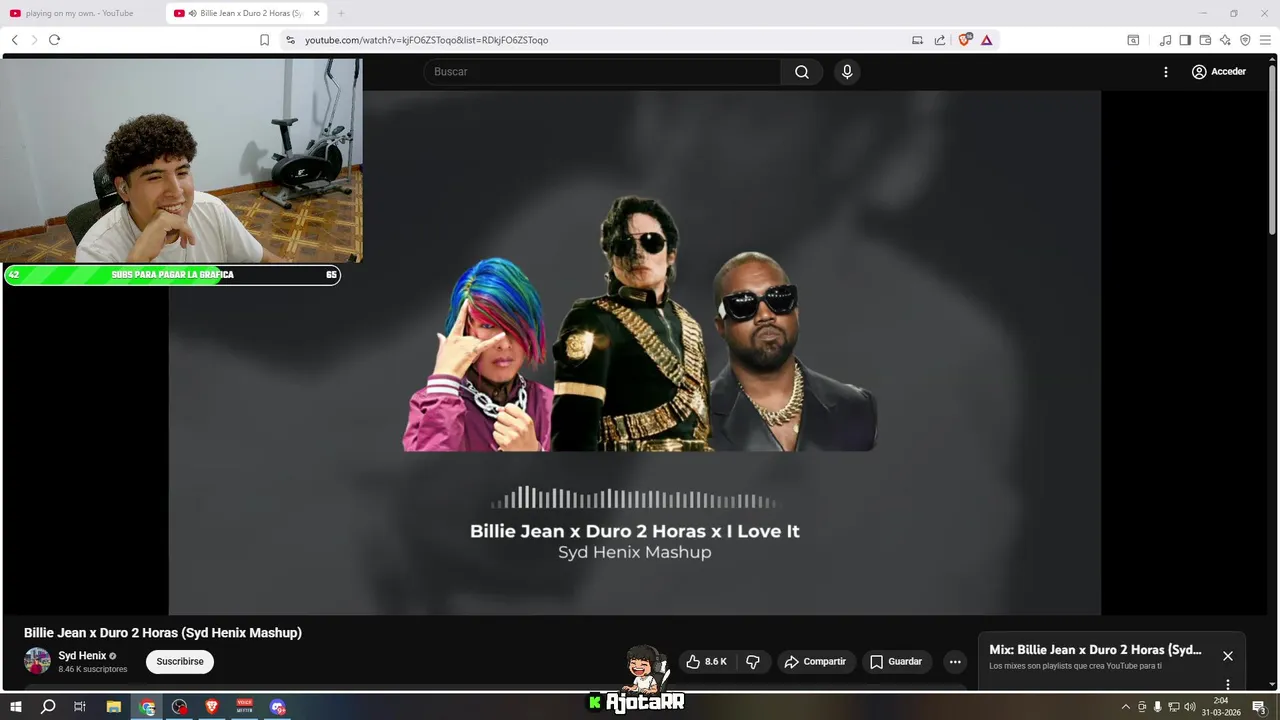This screenshot has height=720, width=1280.
Task: Click microphone icon in system tray
Action: [1158, 707]
